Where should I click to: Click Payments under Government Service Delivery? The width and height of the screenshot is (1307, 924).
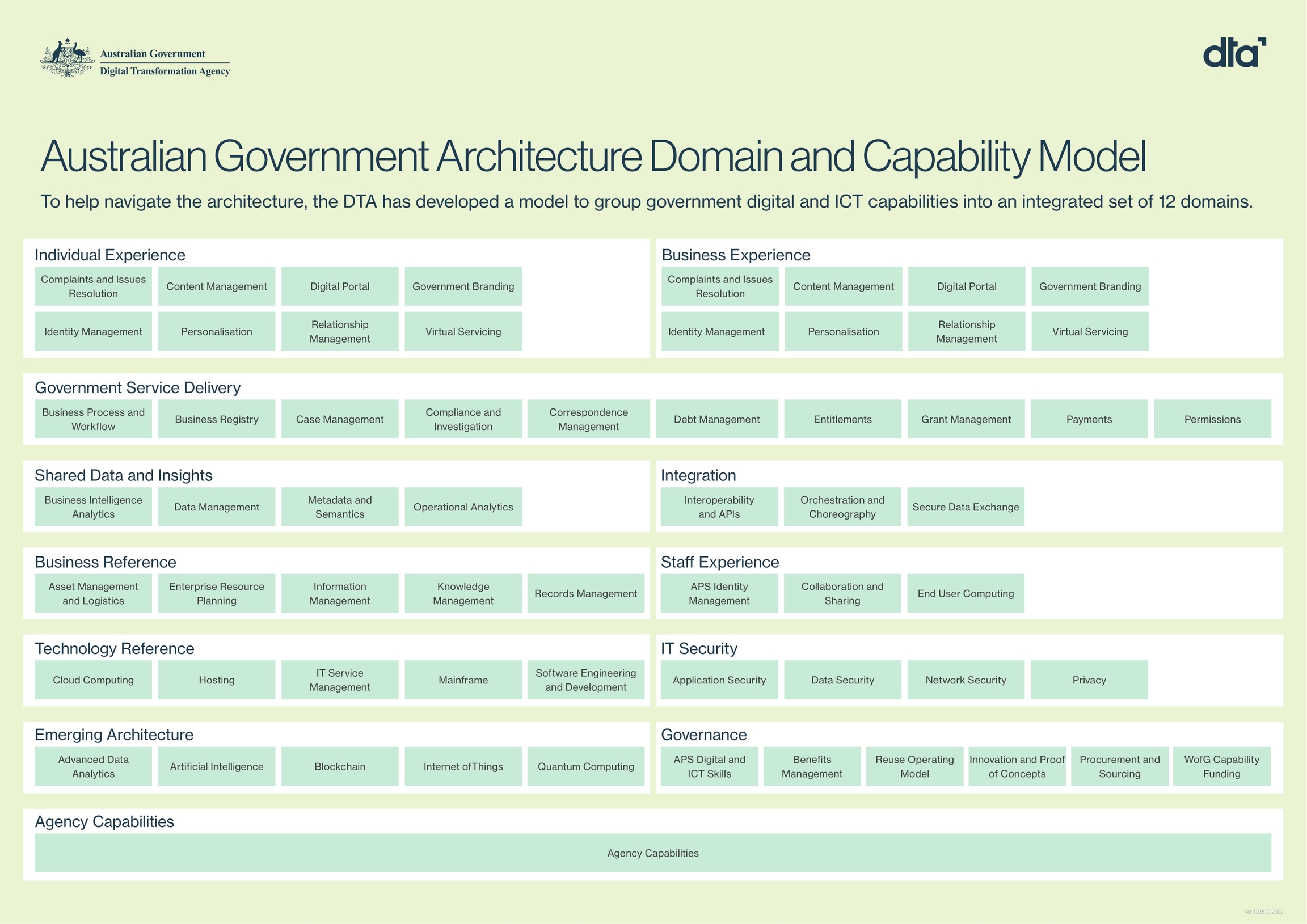coord(1089,419)
